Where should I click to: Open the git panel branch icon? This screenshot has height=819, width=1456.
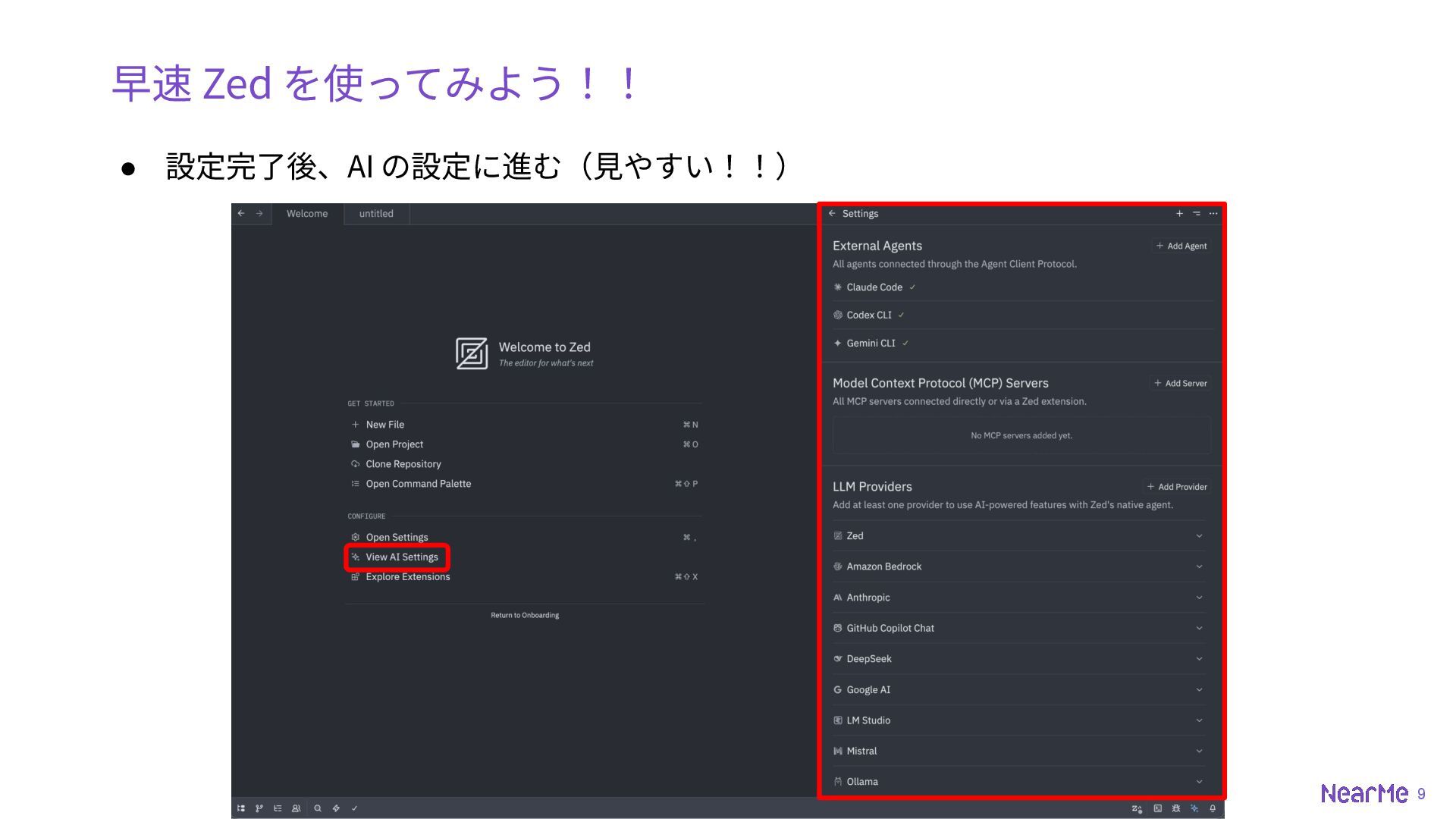coord(259,808)
